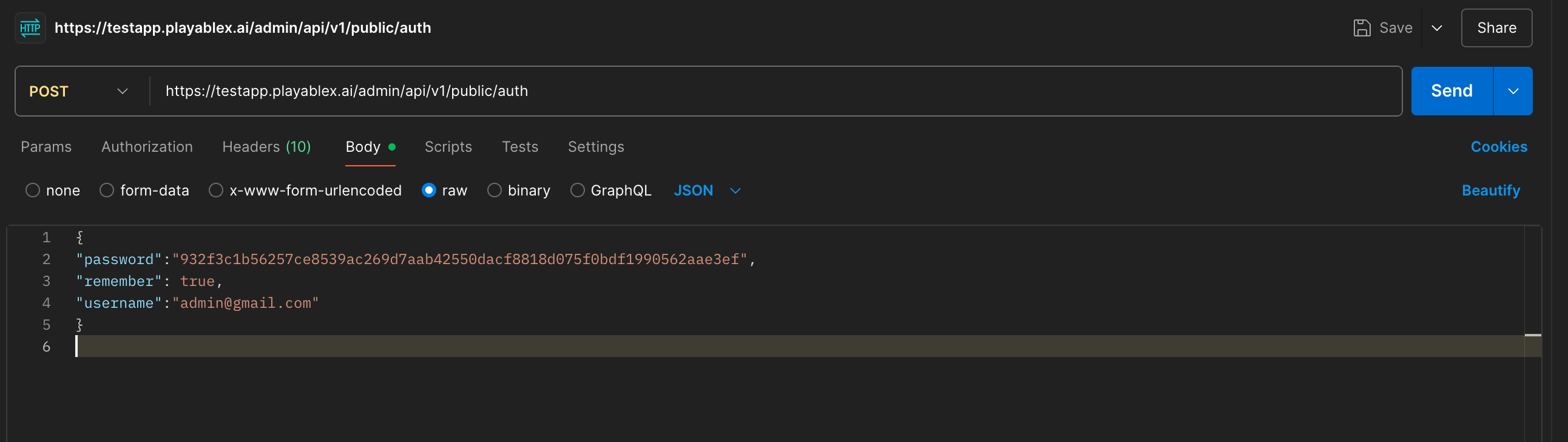Open the Save options chevron

[1436, 28]
